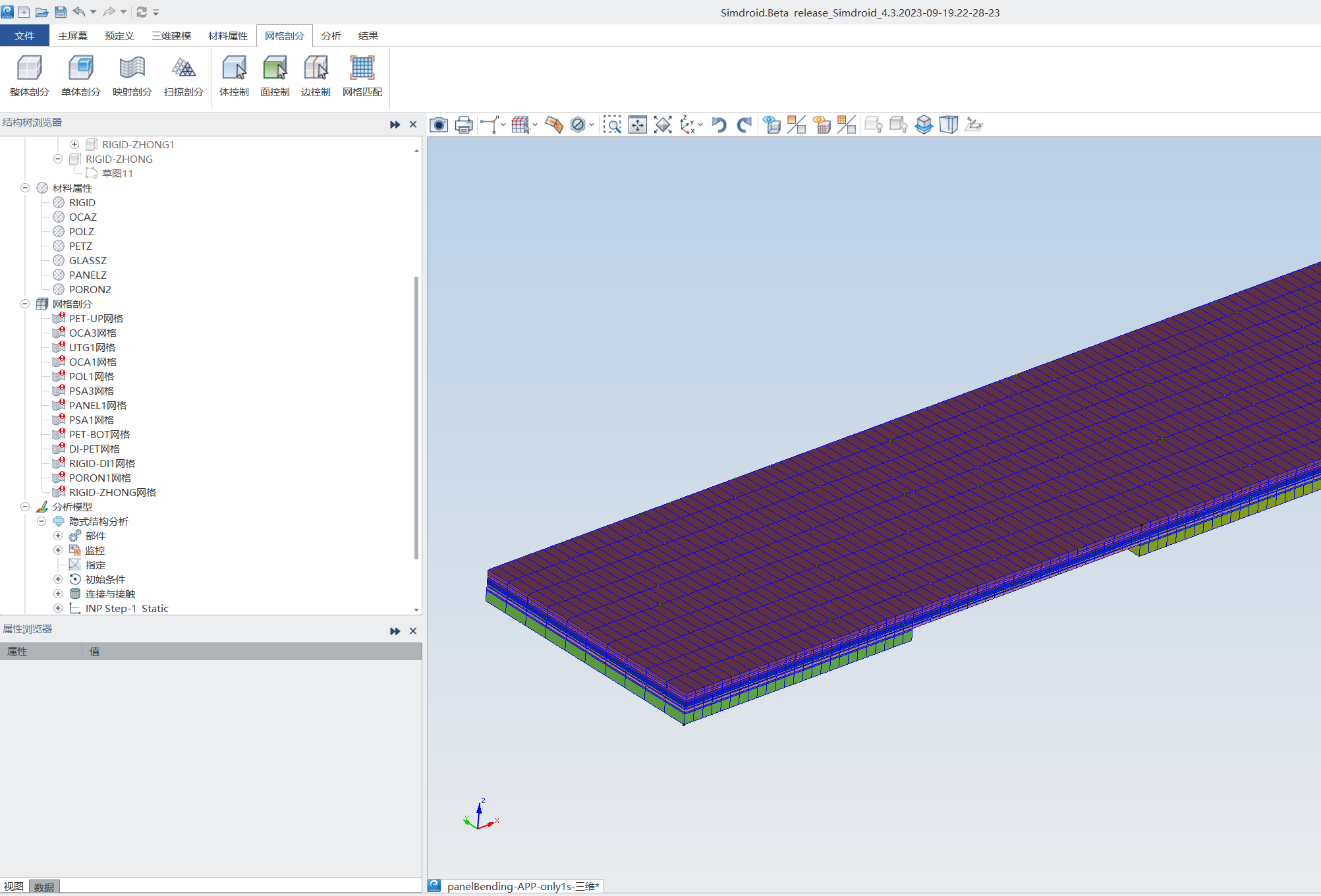Open a file with folder icon

42,12
